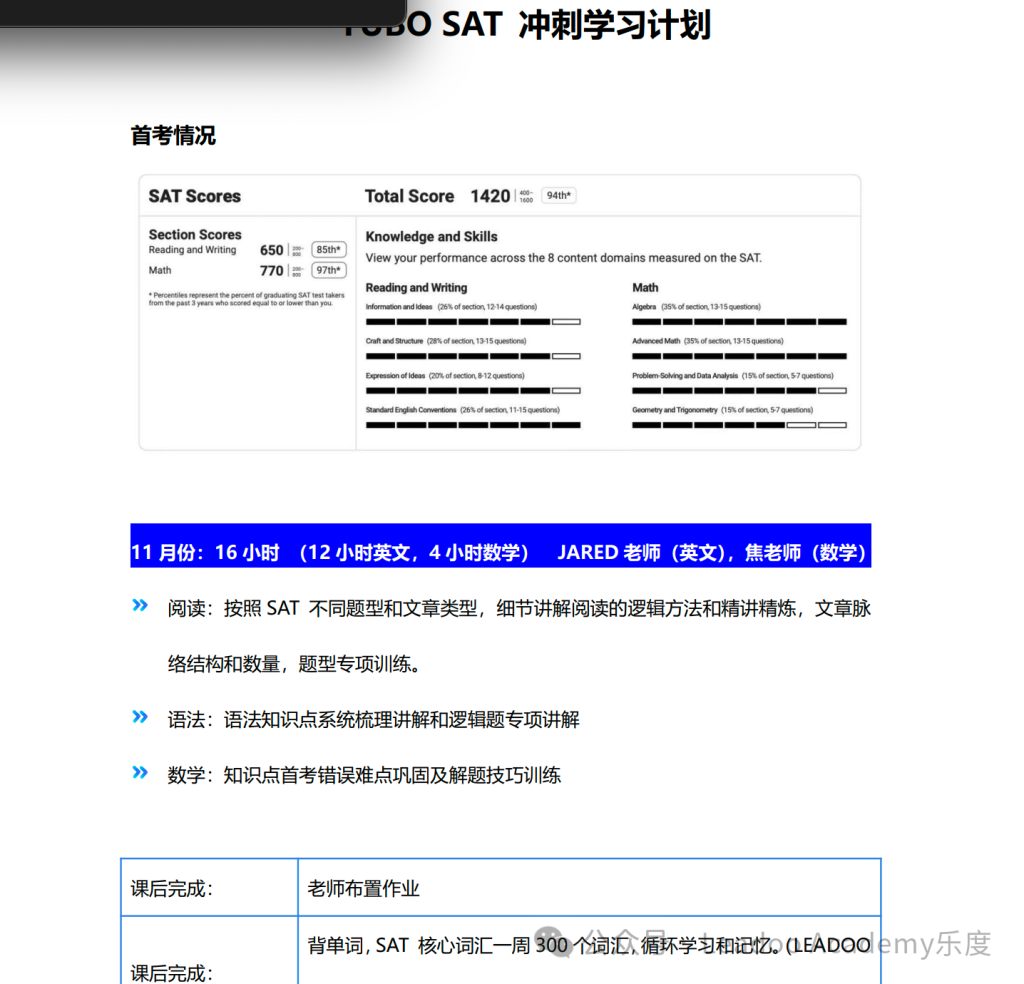Click the percentiles footnote text
This screenshot has height=984, width=1024.
(x=246, y=299)
